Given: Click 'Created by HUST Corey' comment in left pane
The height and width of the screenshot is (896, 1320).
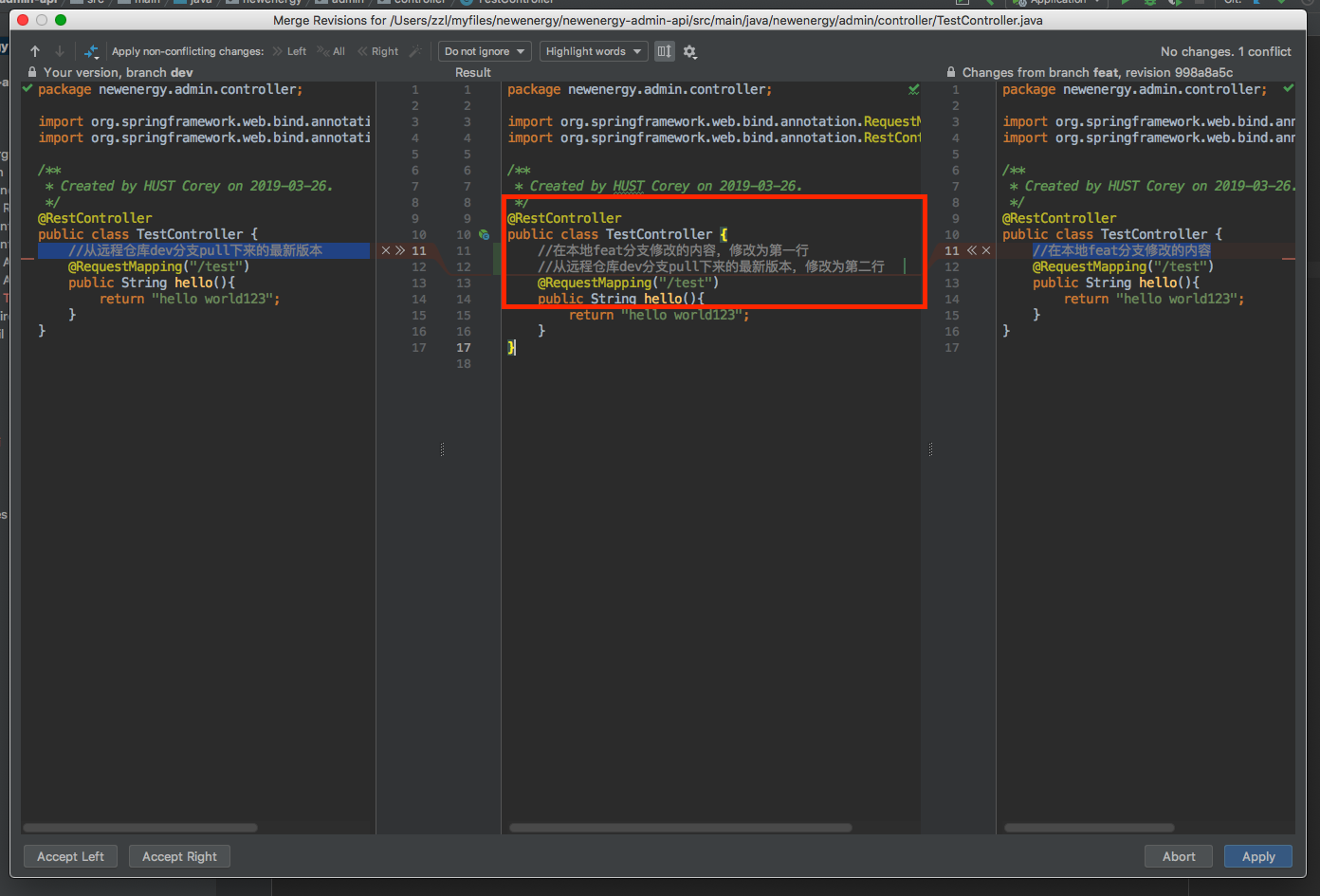Looking at the screenshot, I should coord(189,186).
